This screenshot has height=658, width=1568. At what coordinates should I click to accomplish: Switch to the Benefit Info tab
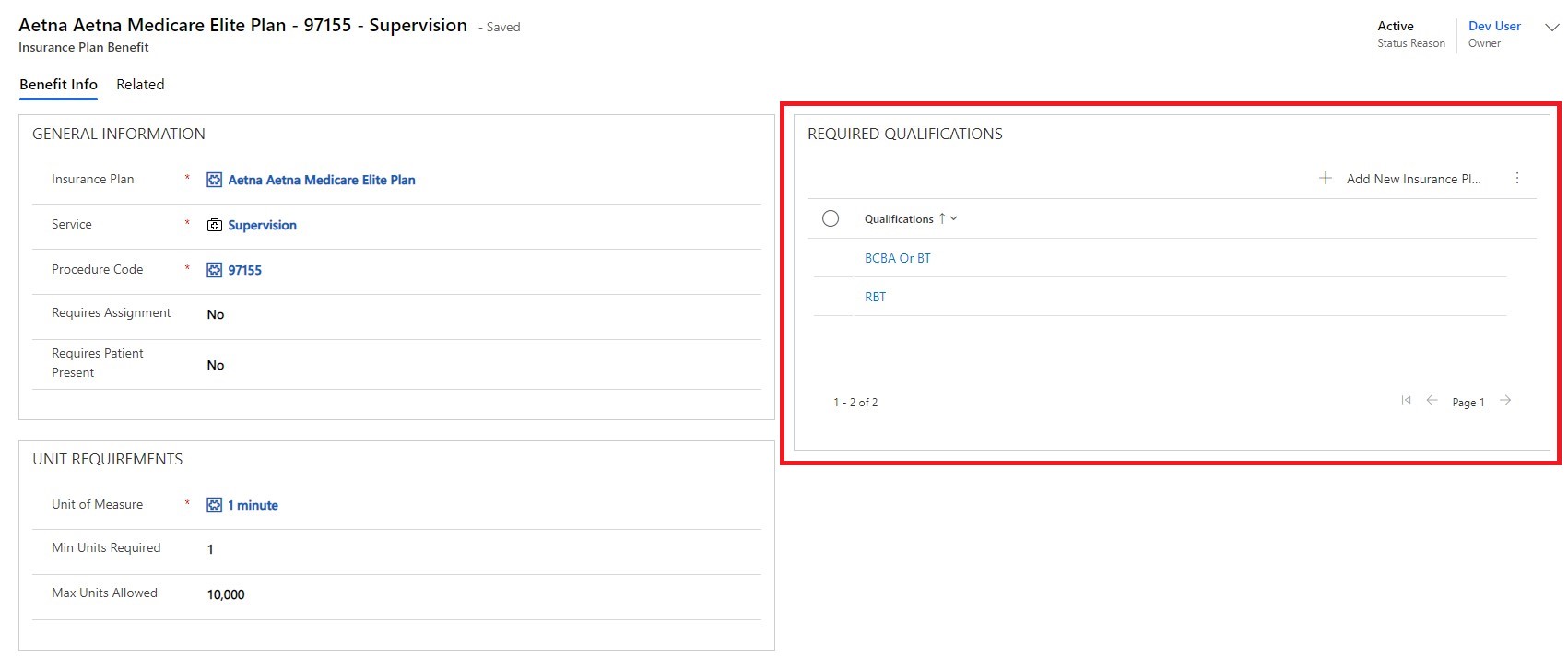pos(58,85)
